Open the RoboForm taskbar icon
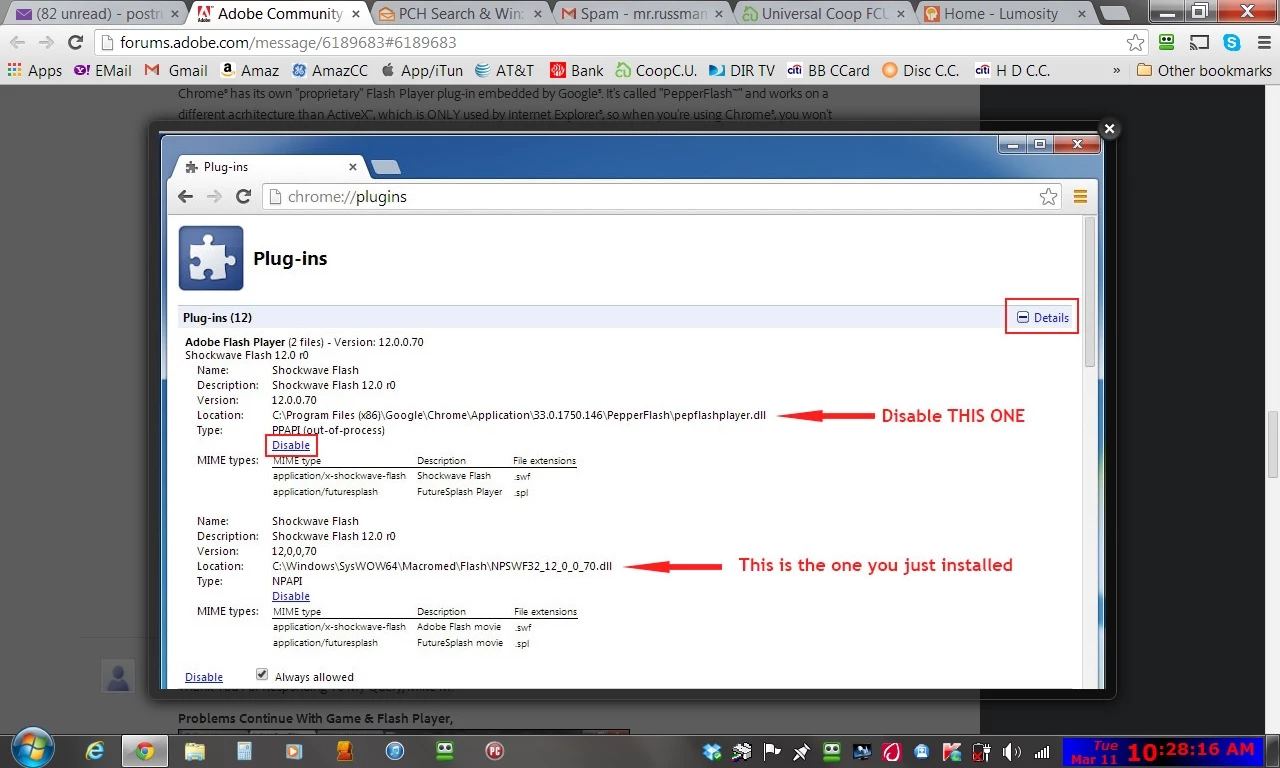Screen dimensions: 1280x768 click(444, 750)
